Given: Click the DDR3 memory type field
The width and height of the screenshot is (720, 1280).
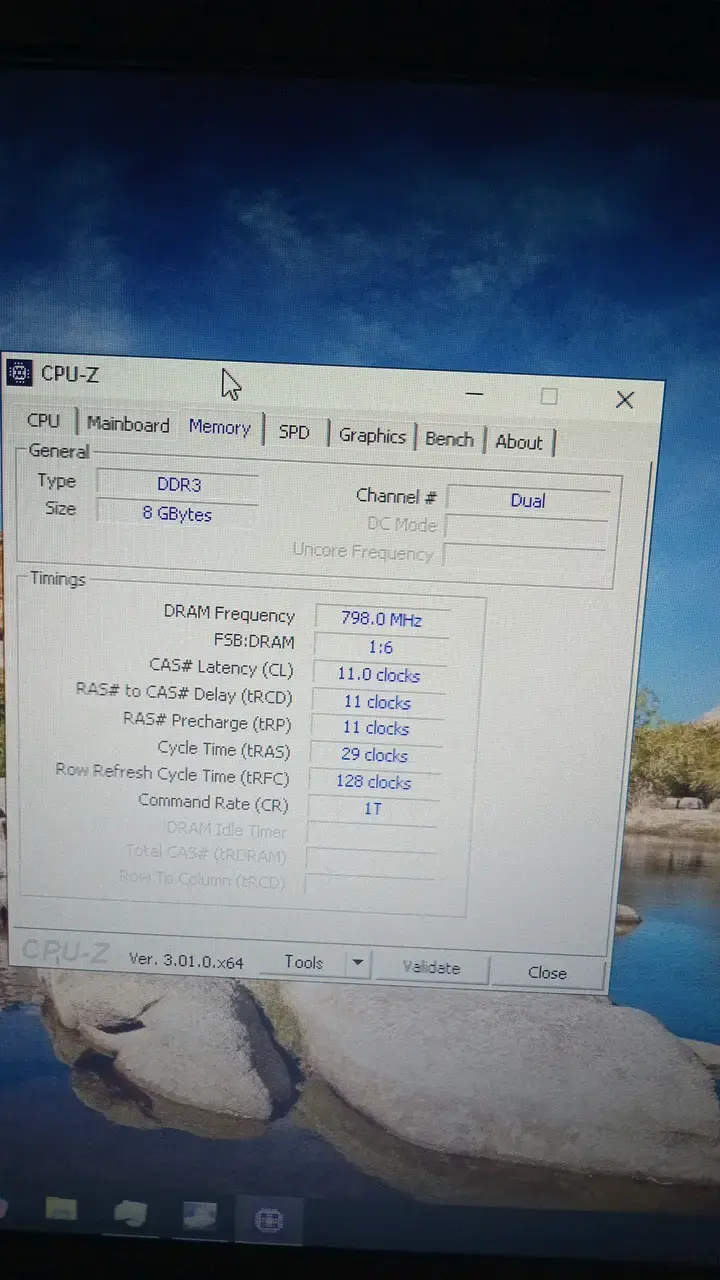Looking at the screenshot, I should point(178,485).
